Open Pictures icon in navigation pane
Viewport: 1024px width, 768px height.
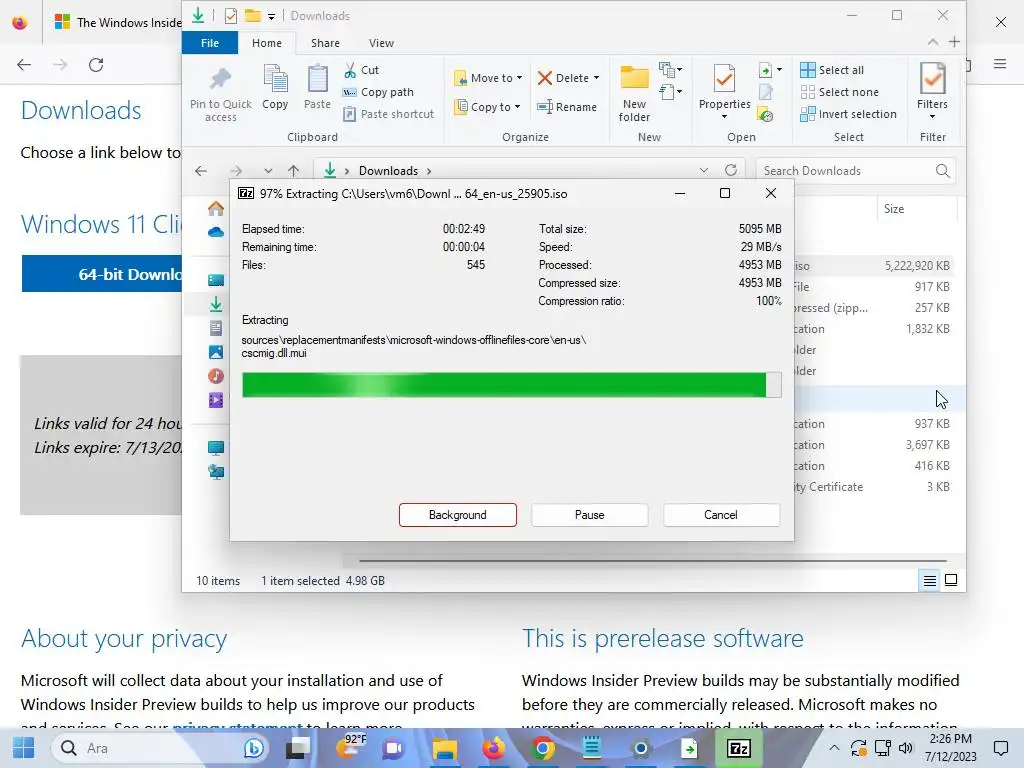tap(216, 352)
